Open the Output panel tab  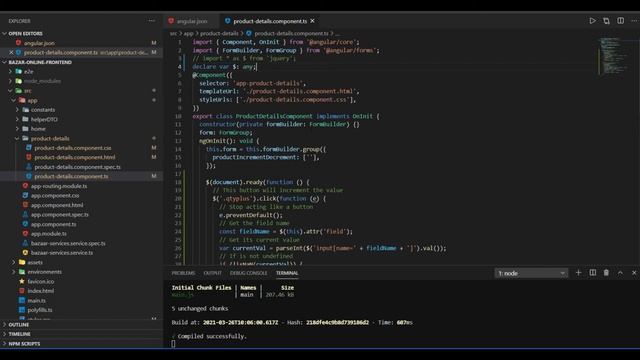click(213, 273)
